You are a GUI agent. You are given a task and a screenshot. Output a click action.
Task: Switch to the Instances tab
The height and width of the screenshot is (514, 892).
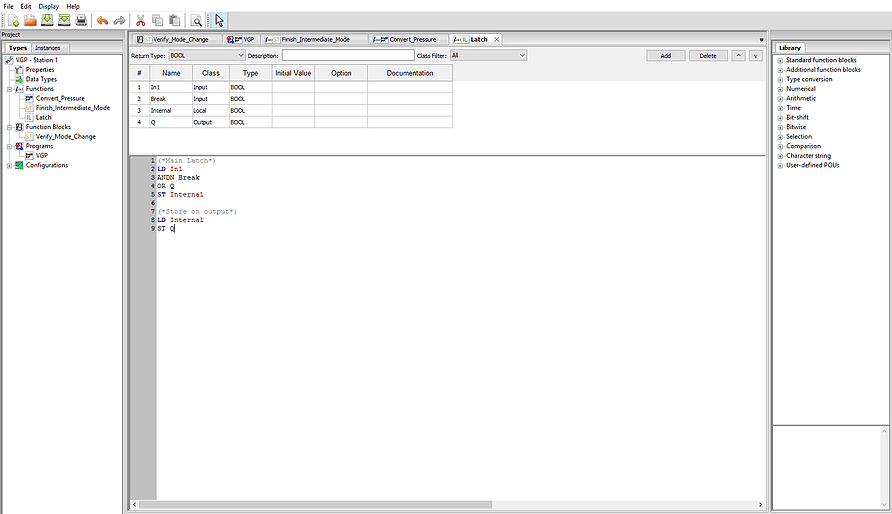(x=47, y=47)
